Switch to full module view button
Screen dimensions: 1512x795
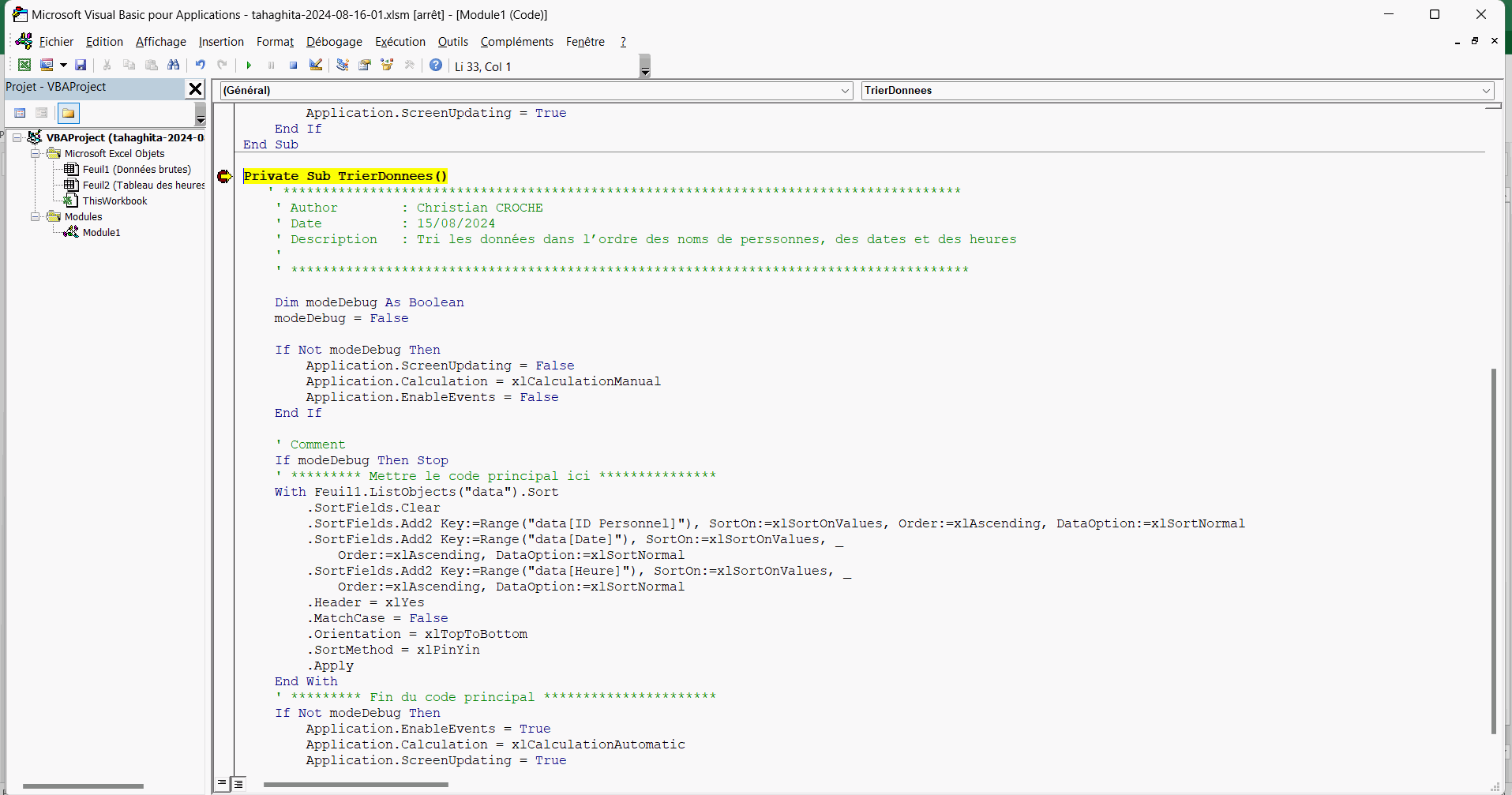click(238, 783)
